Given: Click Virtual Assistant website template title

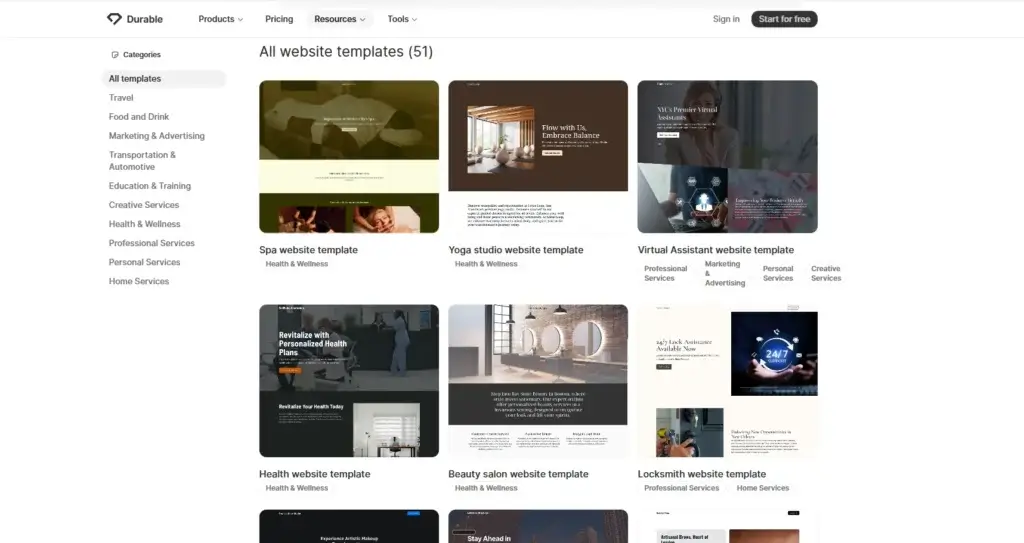Looking at the screenshot, I should (x=716, y=250).
